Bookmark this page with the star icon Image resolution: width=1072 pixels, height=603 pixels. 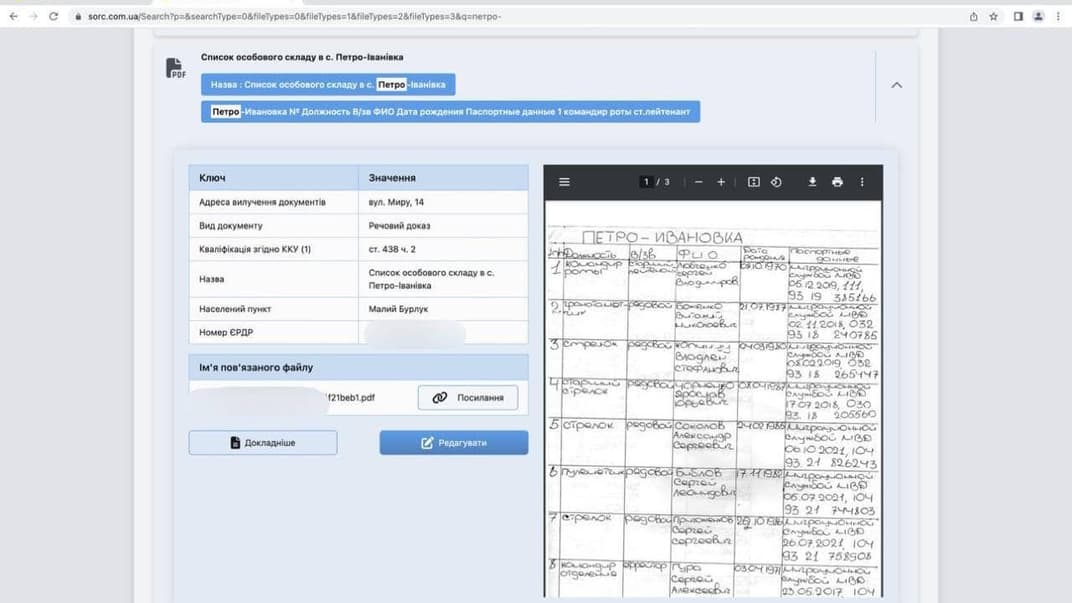[994, 16]
